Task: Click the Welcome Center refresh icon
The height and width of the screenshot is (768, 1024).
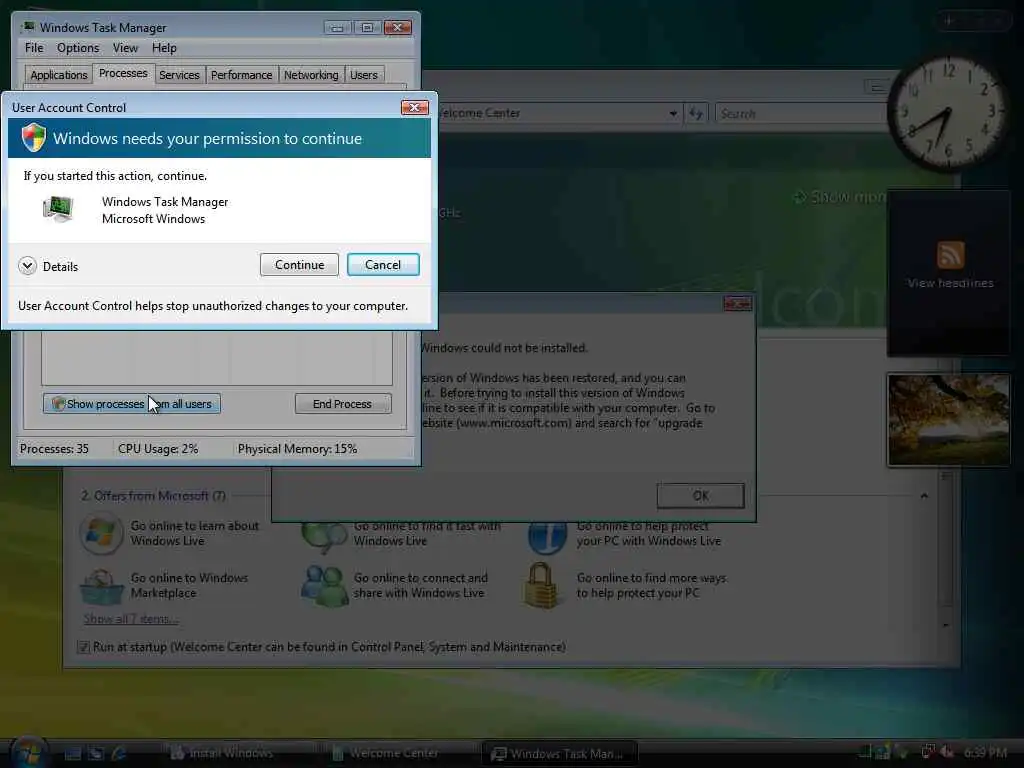Action: coord(696,114)
